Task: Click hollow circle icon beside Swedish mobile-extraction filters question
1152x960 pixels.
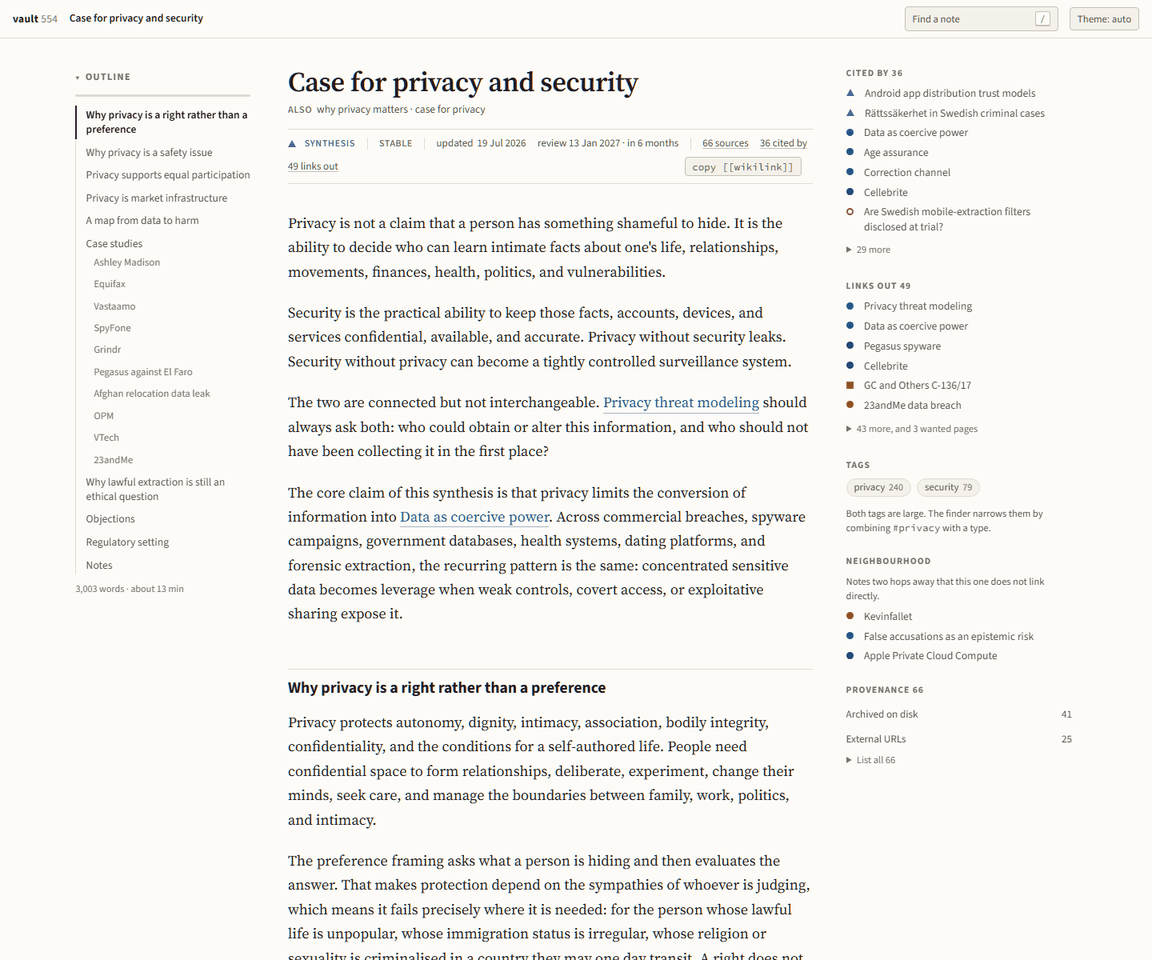Action: [x=850, y=212]
